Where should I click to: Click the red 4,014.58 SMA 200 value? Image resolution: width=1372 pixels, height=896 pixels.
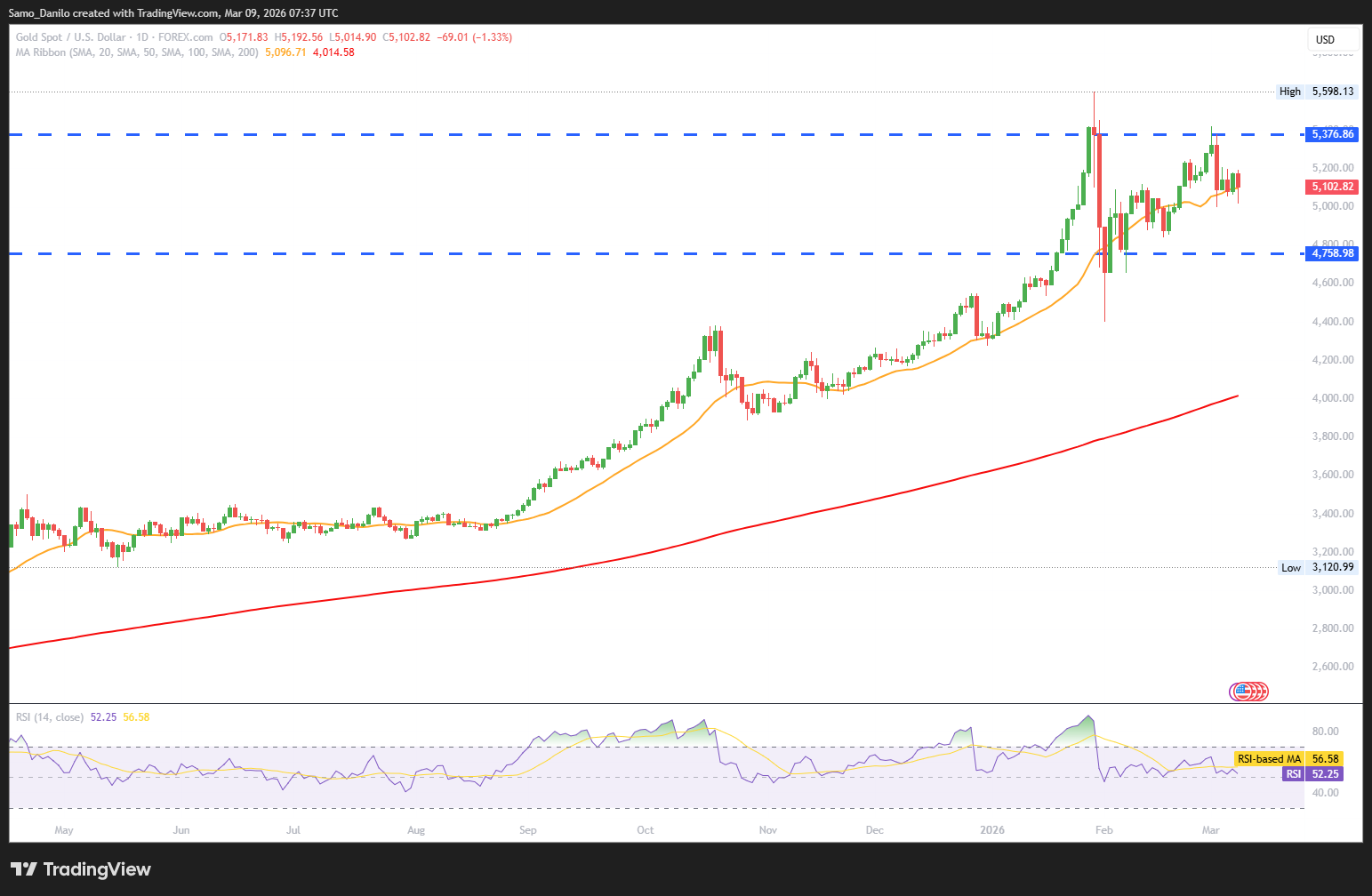333,52
